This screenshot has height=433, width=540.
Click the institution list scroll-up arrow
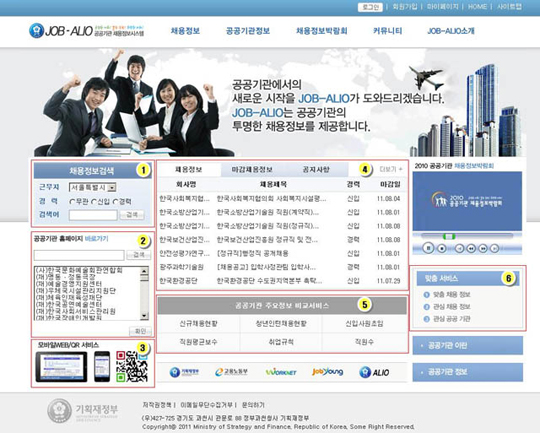(144, 271)
